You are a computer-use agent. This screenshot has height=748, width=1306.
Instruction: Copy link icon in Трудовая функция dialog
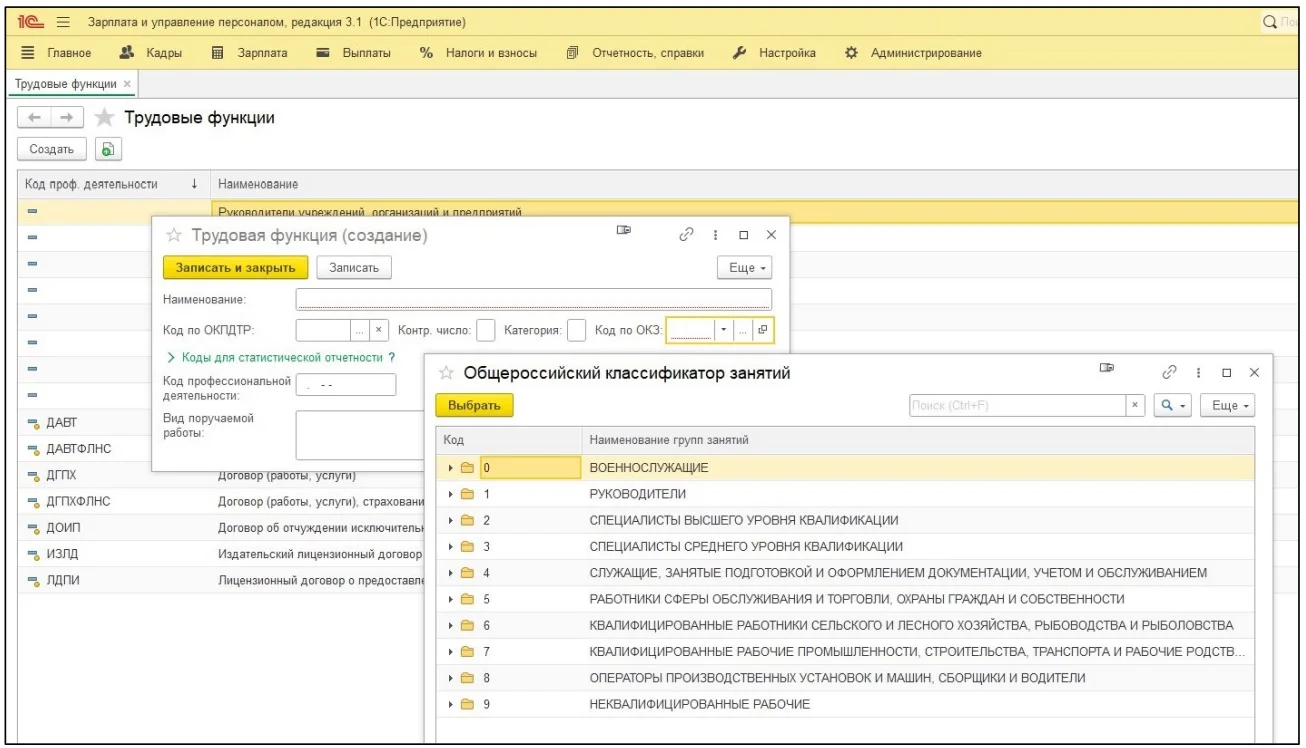(x=686, y=235)
